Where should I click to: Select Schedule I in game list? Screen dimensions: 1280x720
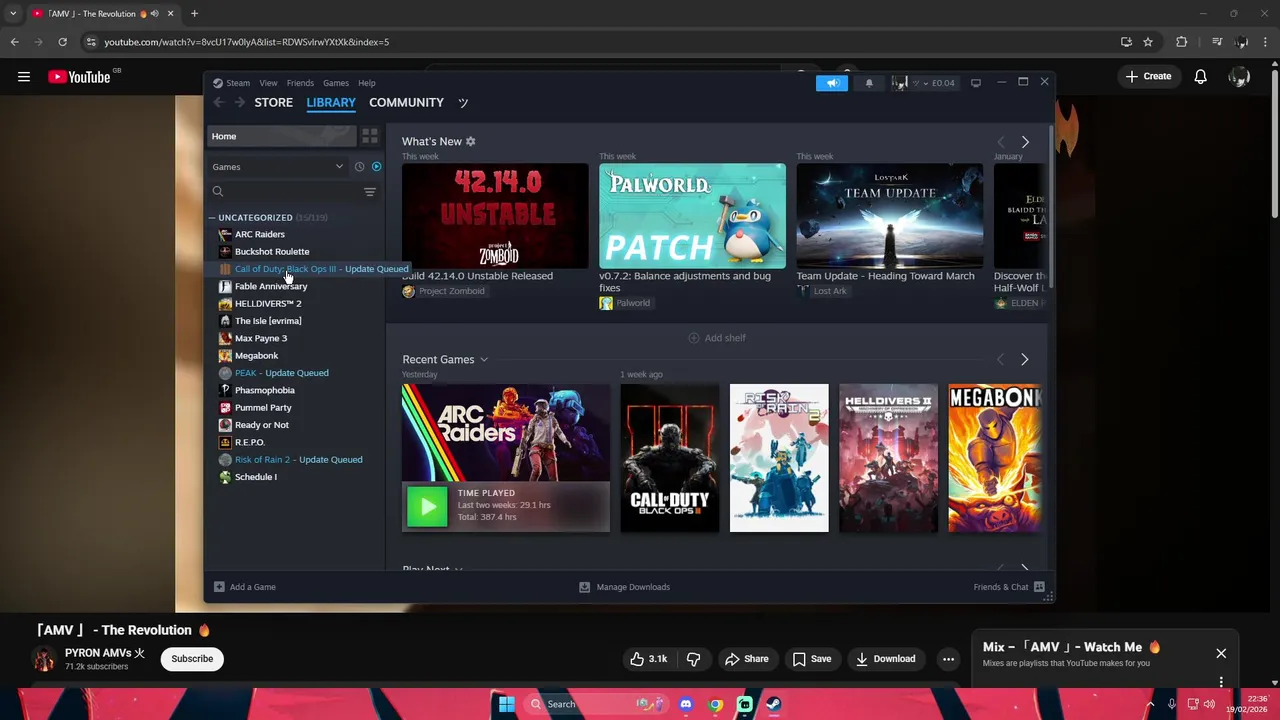tap(255, 477)
